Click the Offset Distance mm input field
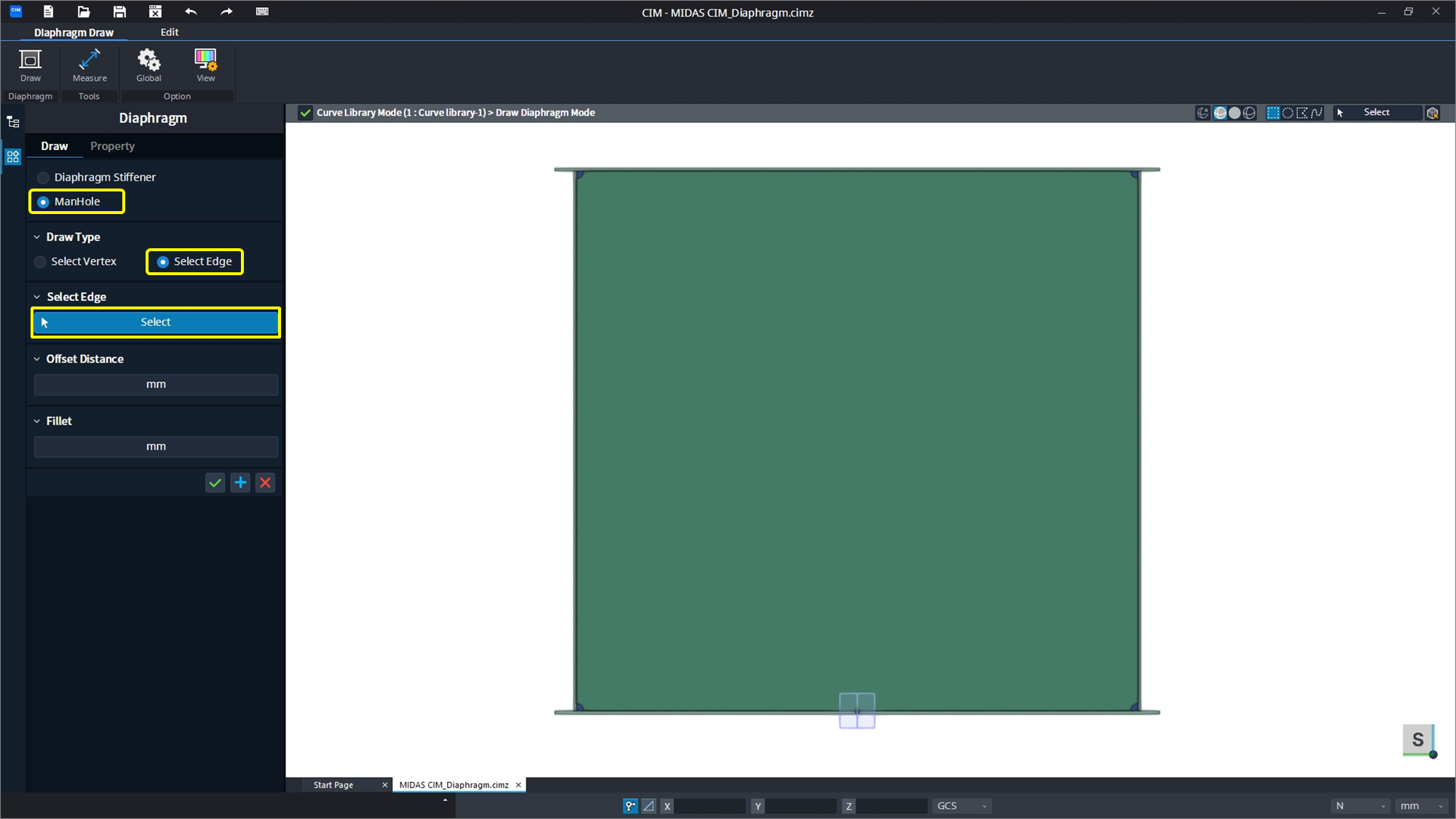The width and height of the screenshot is (1456, 819). 156,384
